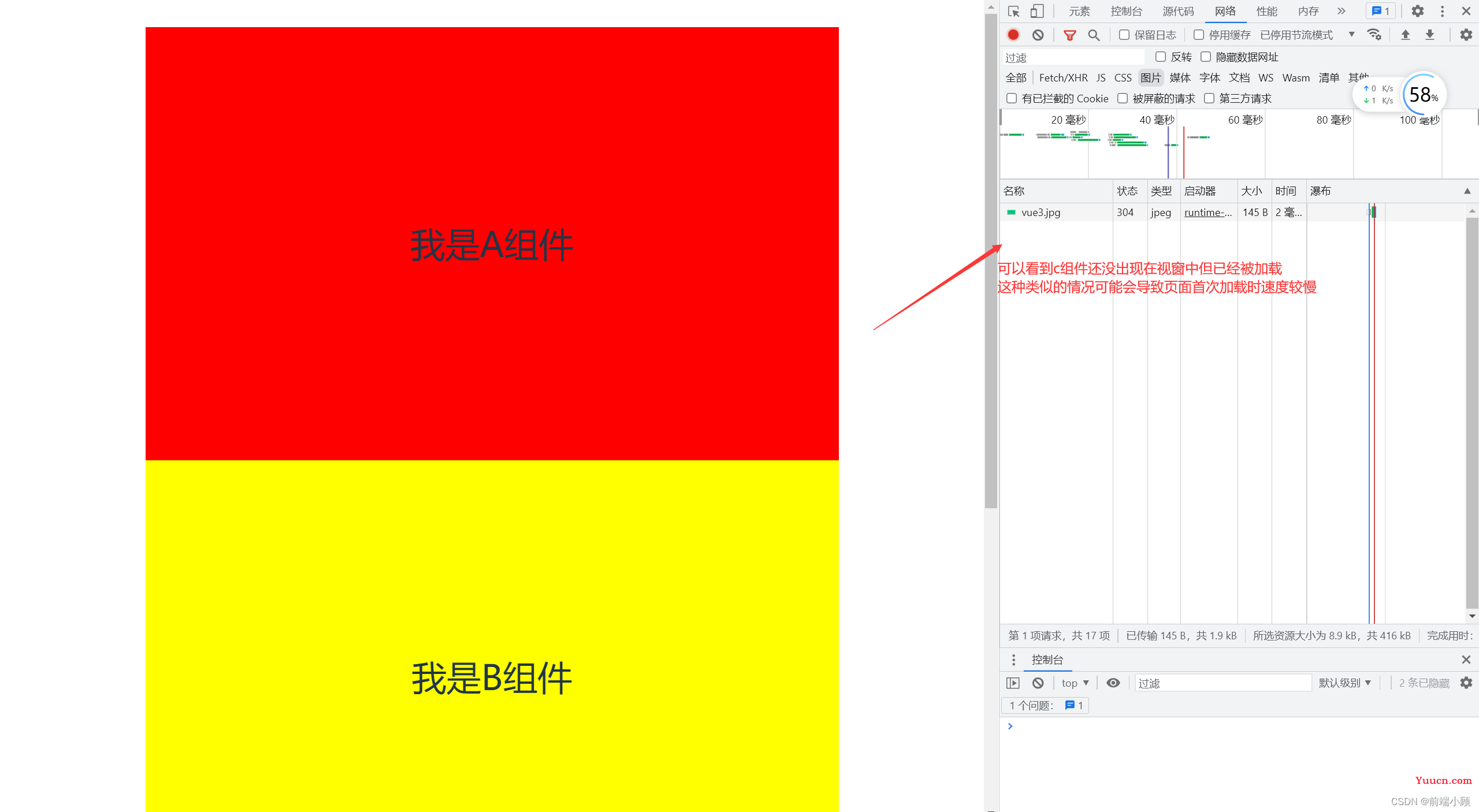This screenshot has height=812, width=1479.
Task: Filter requests by 清单 type
Action: [x=1329, y=77]
